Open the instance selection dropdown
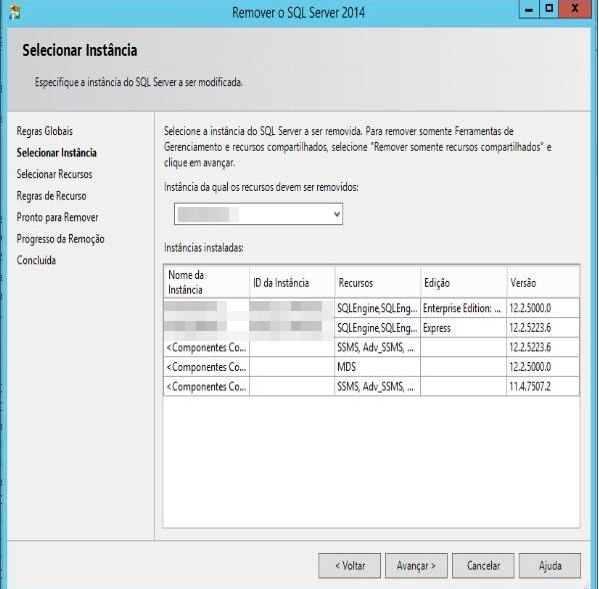The image size is (599, 589). click(x=258, y=214)
